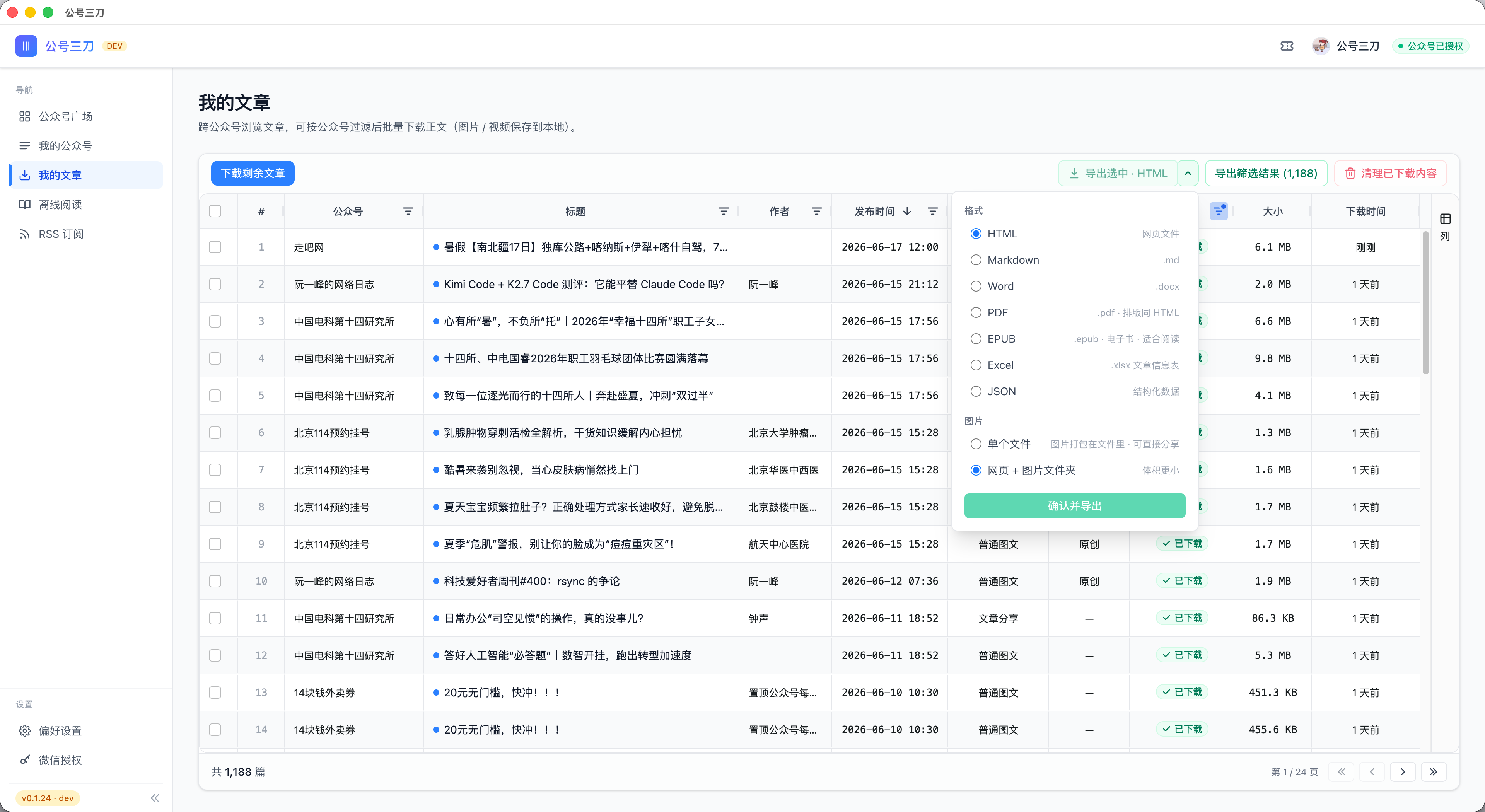Open the 标题 column filter icon

click(x=724, y=212)
